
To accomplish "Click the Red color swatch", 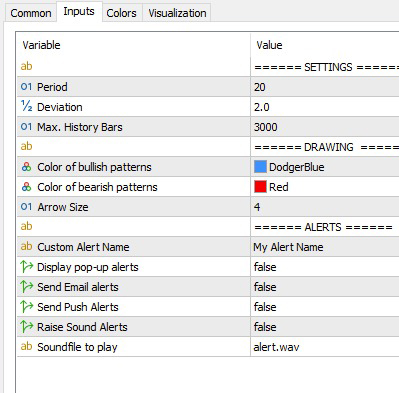I will coord(260,187).
